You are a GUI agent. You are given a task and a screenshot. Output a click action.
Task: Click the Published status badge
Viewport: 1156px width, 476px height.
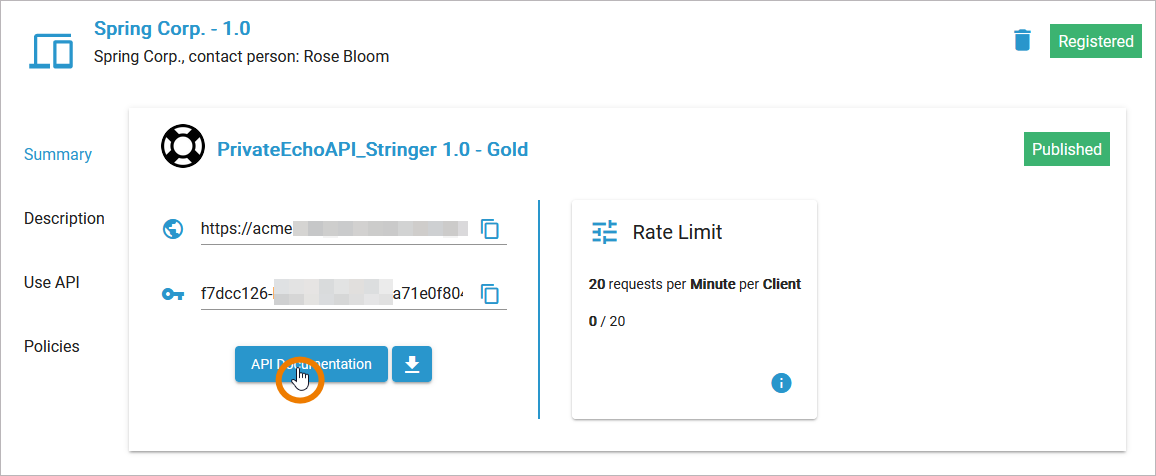click(x=1067, y=150)
